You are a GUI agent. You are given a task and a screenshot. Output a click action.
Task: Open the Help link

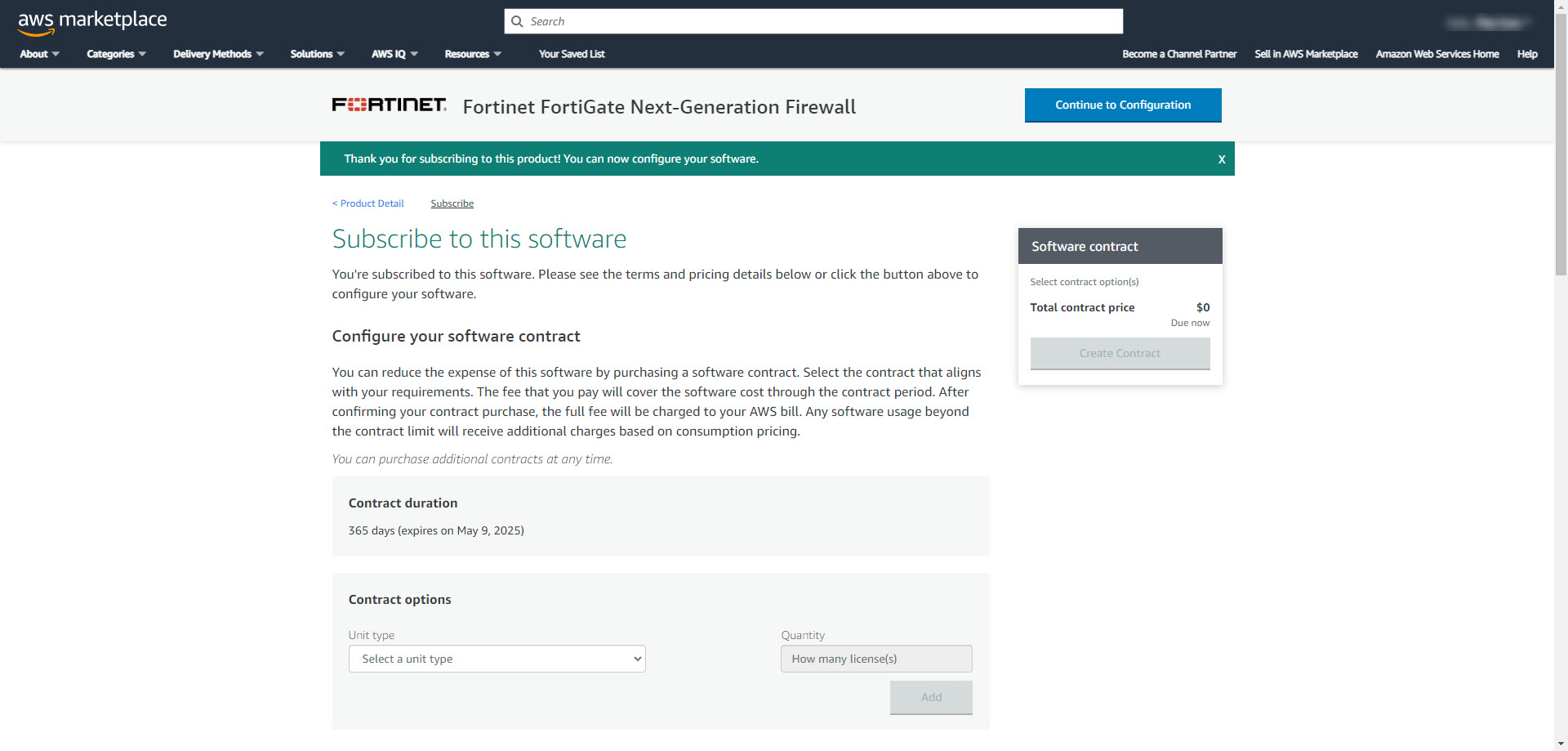coord(1527,54)
